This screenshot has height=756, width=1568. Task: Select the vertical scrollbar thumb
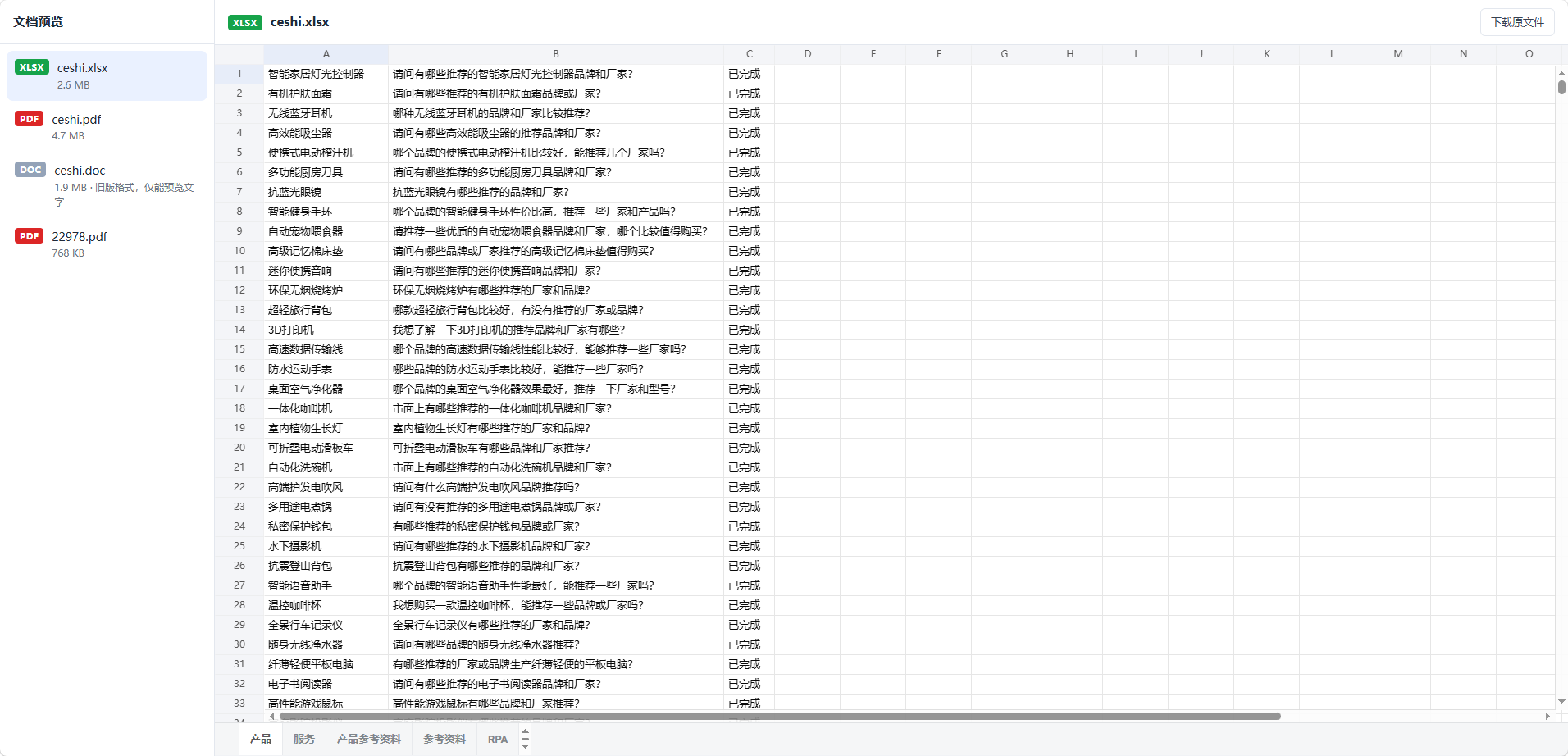pos(1561,87)
